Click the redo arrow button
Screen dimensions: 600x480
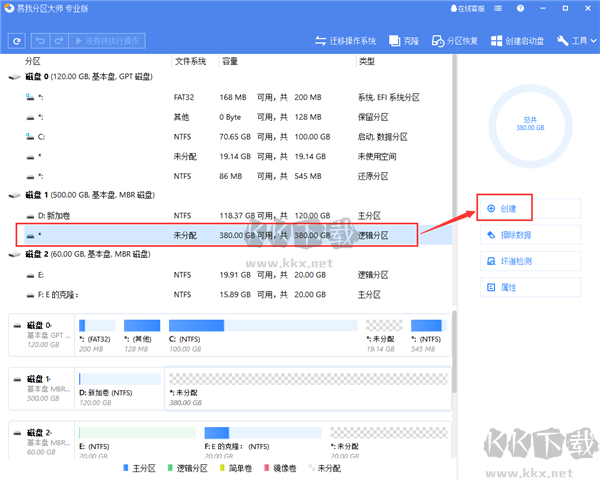tap(59, 41)
